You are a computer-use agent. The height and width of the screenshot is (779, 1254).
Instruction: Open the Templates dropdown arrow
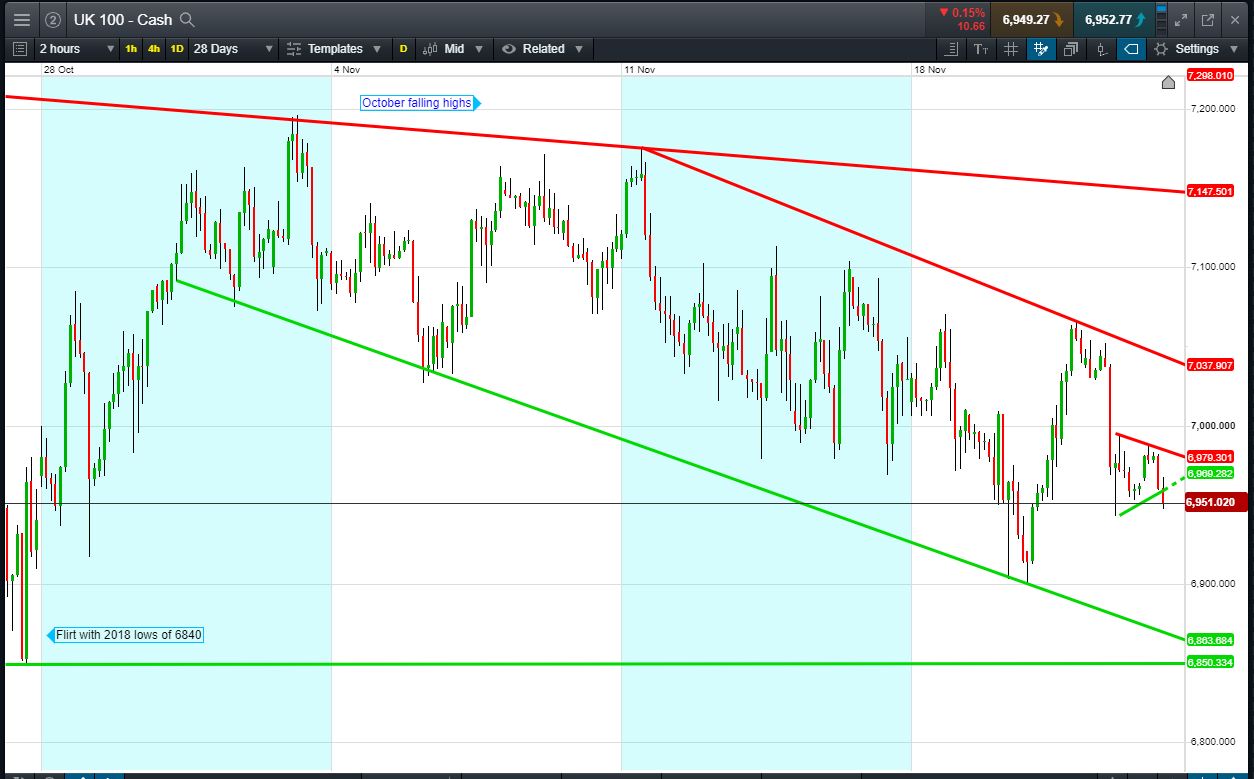(x=376, y=49)
